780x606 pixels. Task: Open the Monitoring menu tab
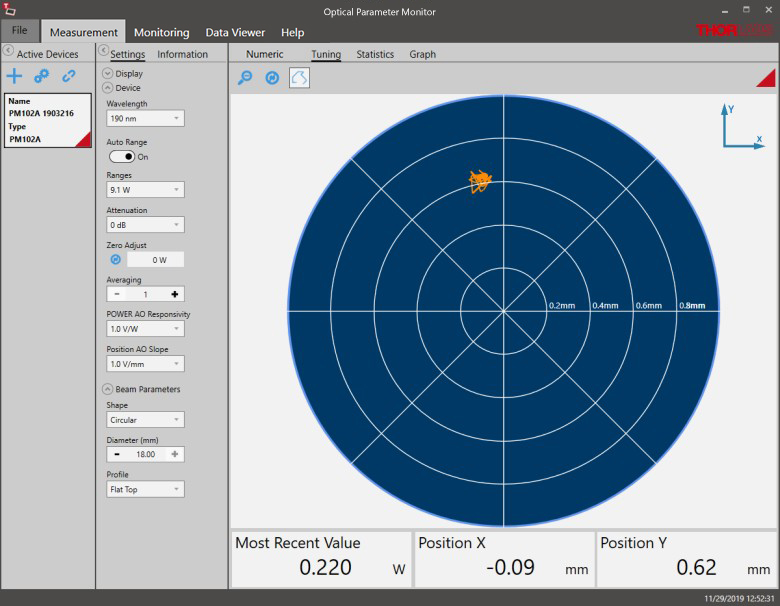click(x=161, y=32)
